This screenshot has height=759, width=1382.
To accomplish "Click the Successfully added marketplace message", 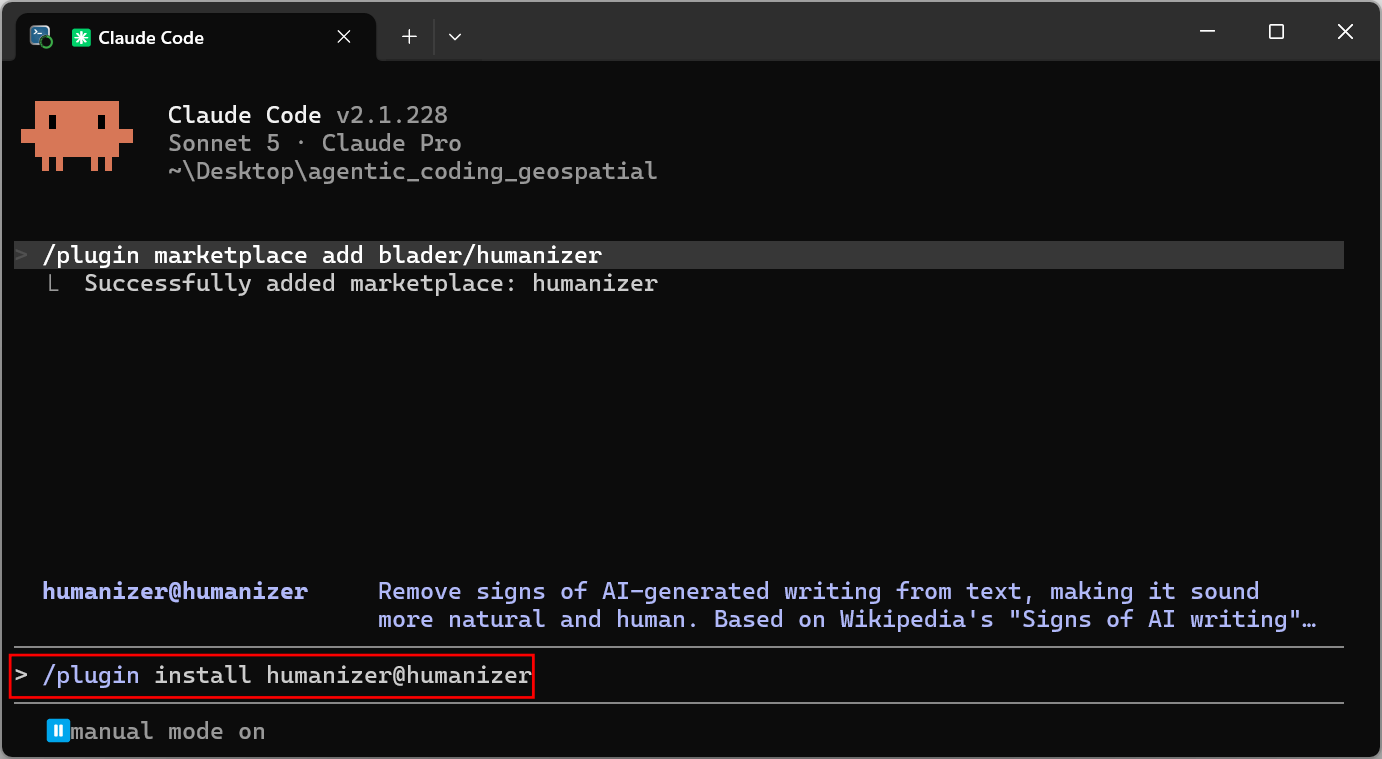I will [x=371, y=283].
